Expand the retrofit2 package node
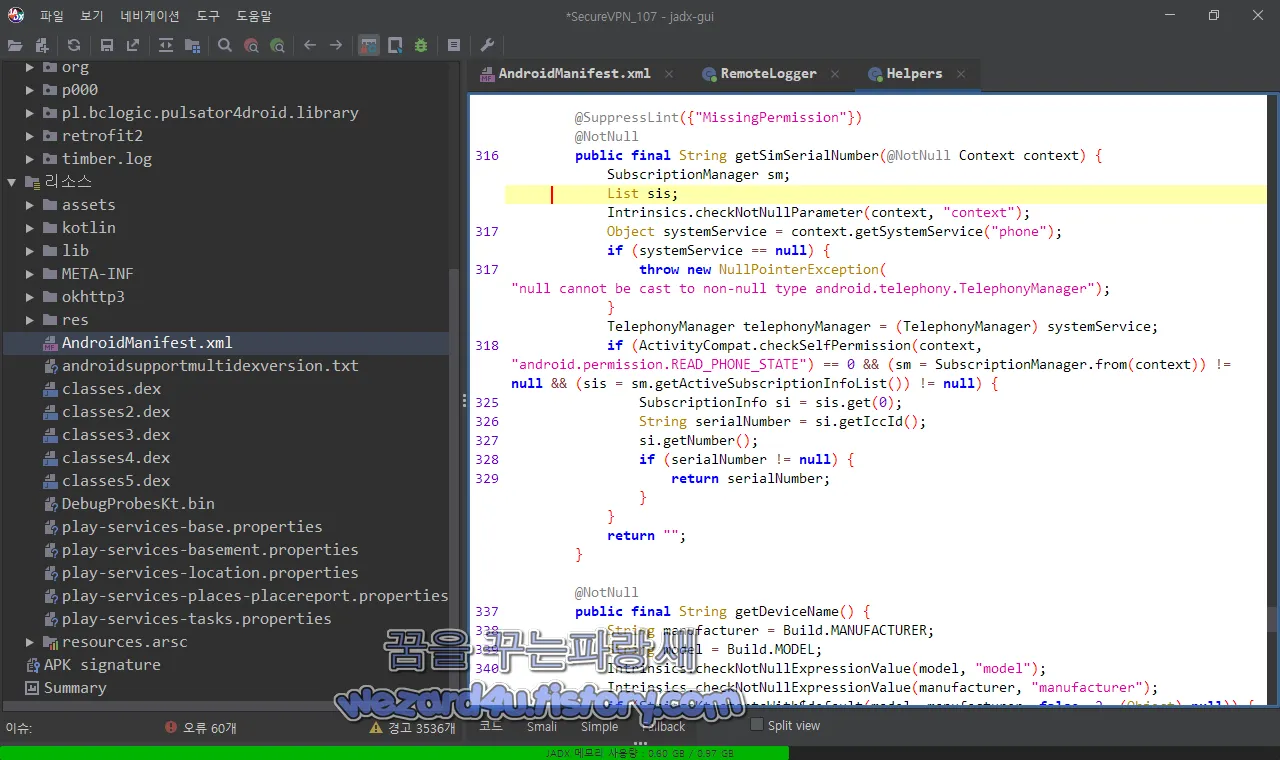This screenshot has height=760, width=1280. click(x=30, y=136)
